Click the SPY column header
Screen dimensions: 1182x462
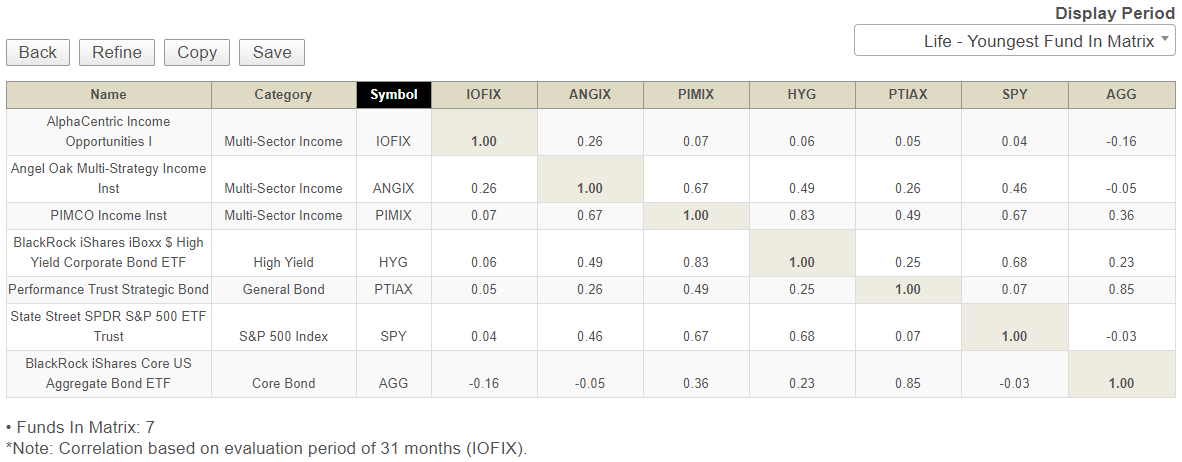[1014, 95]
